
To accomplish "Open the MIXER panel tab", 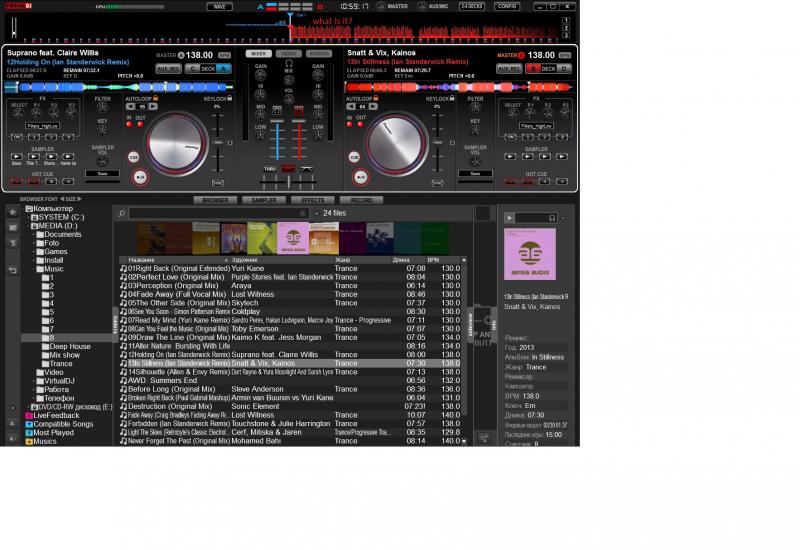I will point(259,54).
